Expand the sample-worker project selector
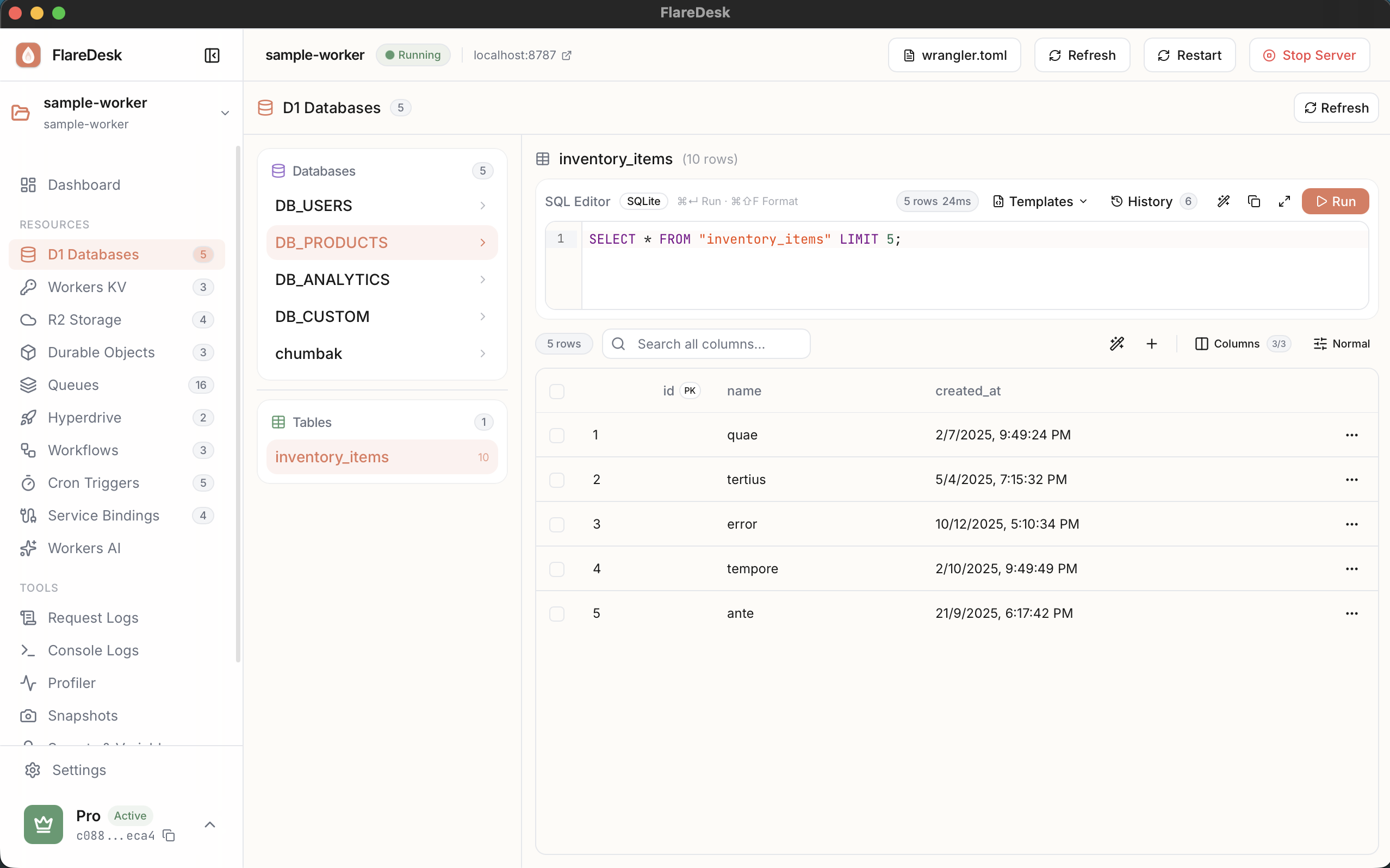 coord(225,113)
